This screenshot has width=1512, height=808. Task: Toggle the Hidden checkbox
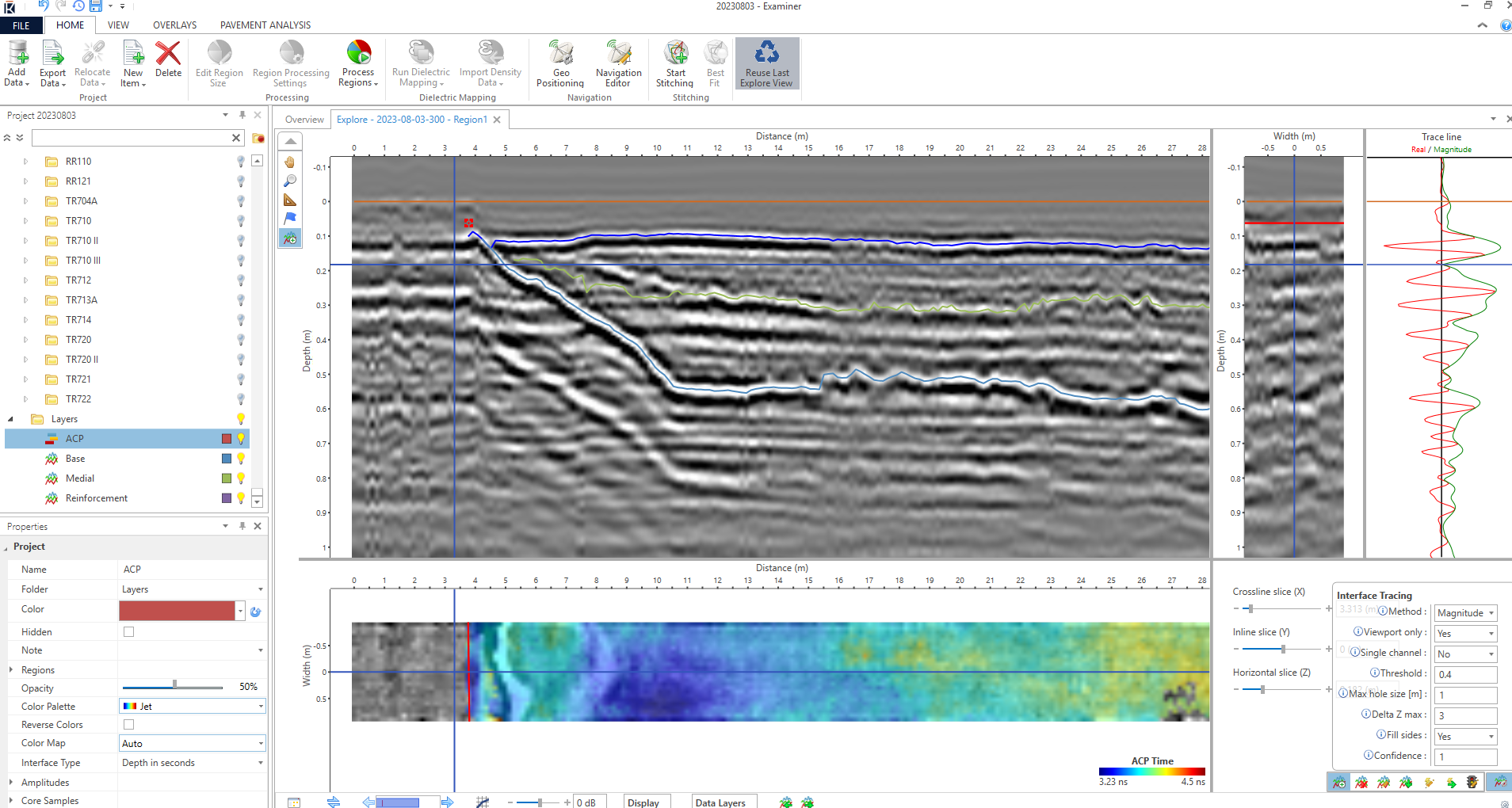pyautogui.click(x=129, y=632)
